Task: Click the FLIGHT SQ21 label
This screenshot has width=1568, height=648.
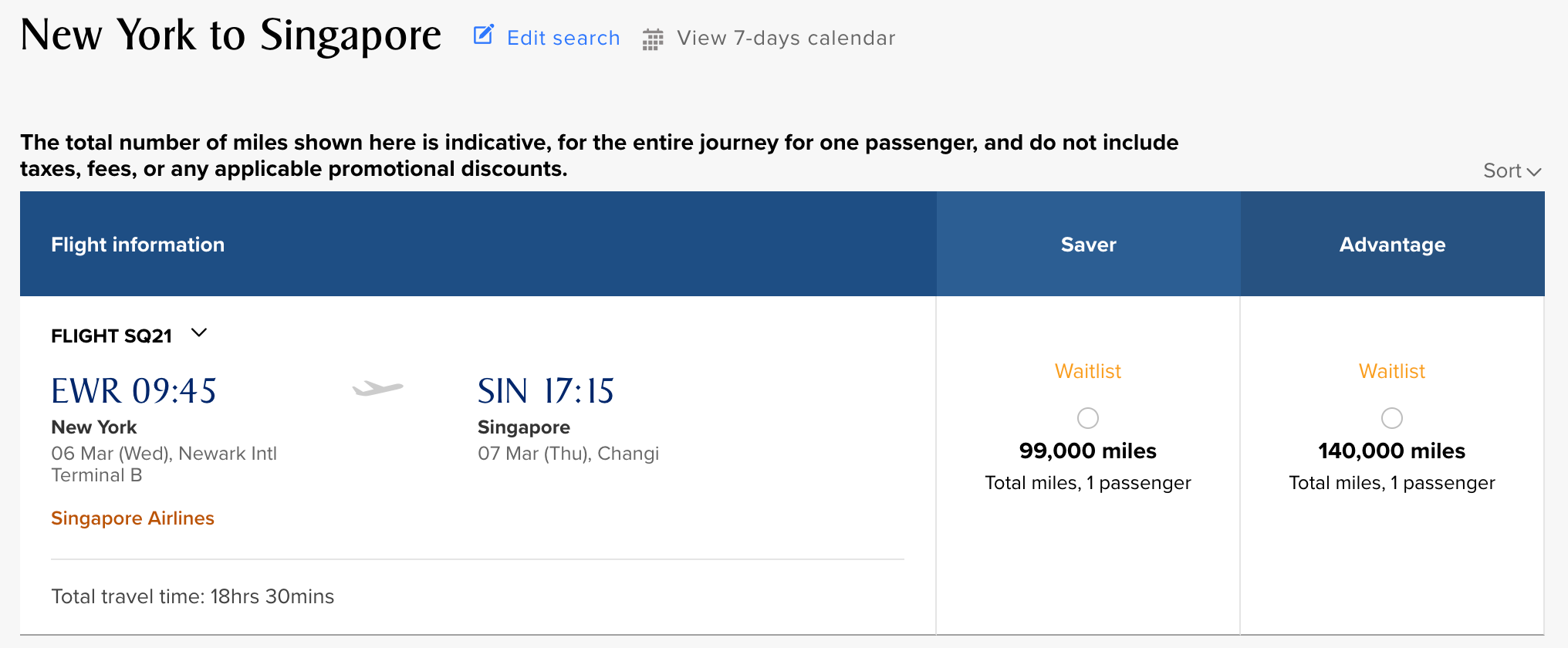Action: pyautogui.click(x=111, y=336)
